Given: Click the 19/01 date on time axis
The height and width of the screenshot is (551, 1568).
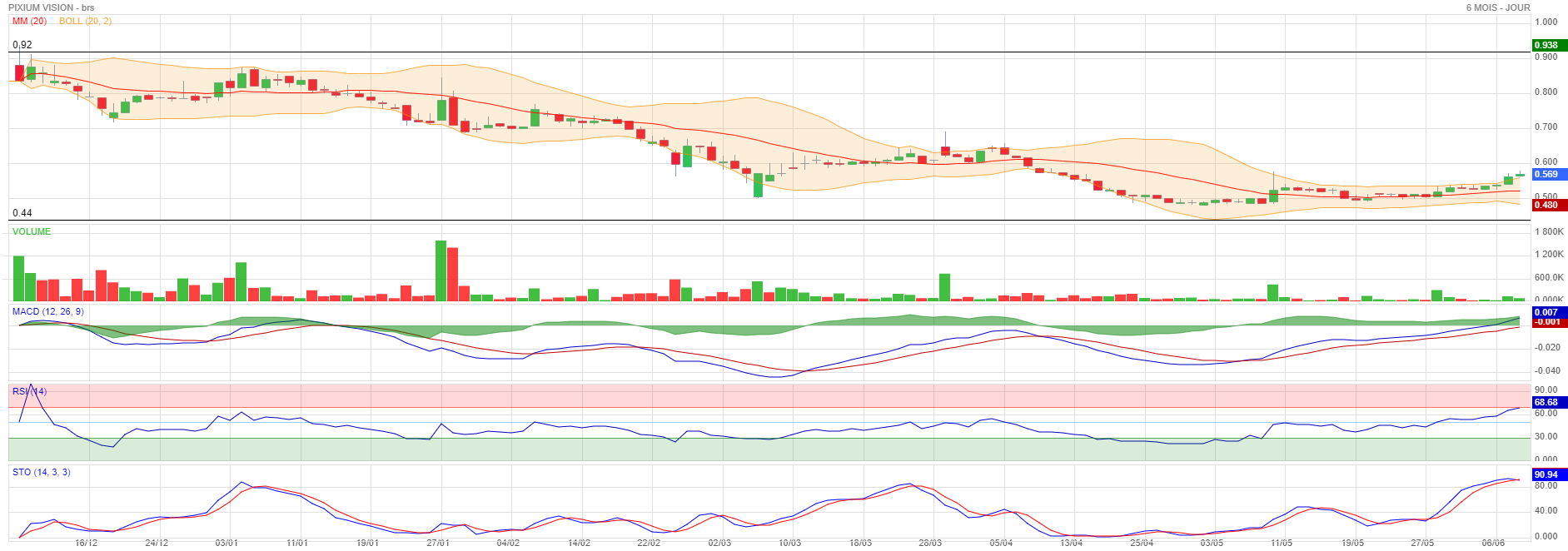Looking at the screenshot, I should [x=367, y=543].
